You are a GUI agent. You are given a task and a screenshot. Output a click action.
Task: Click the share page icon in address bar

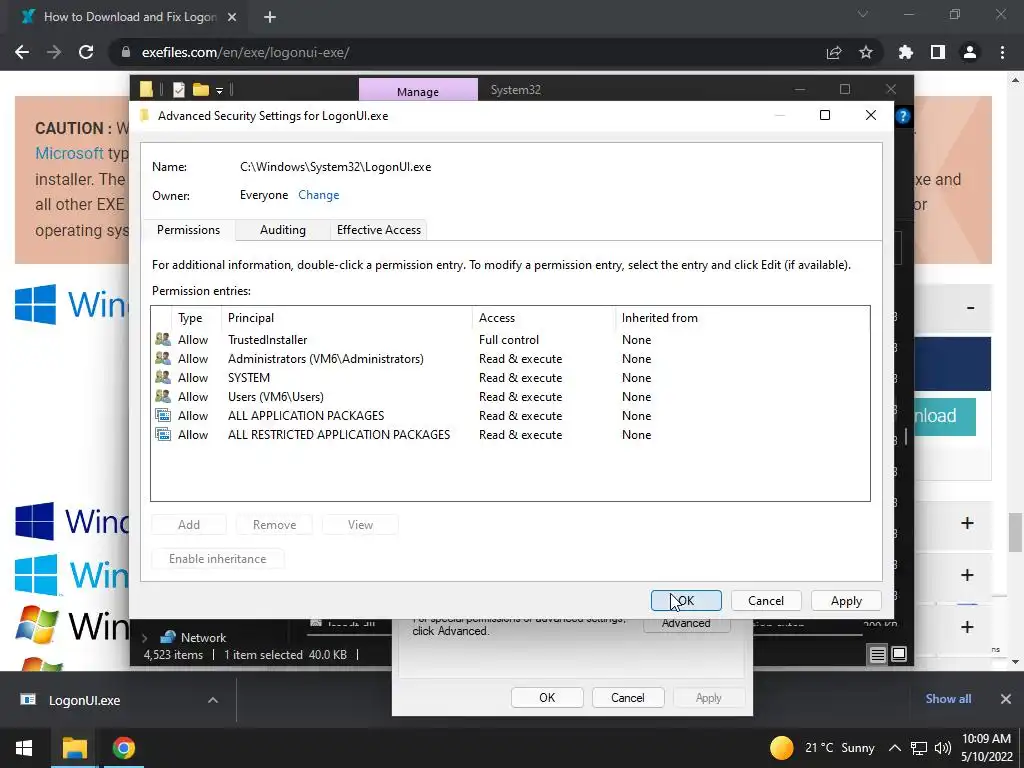pos(834,52)
